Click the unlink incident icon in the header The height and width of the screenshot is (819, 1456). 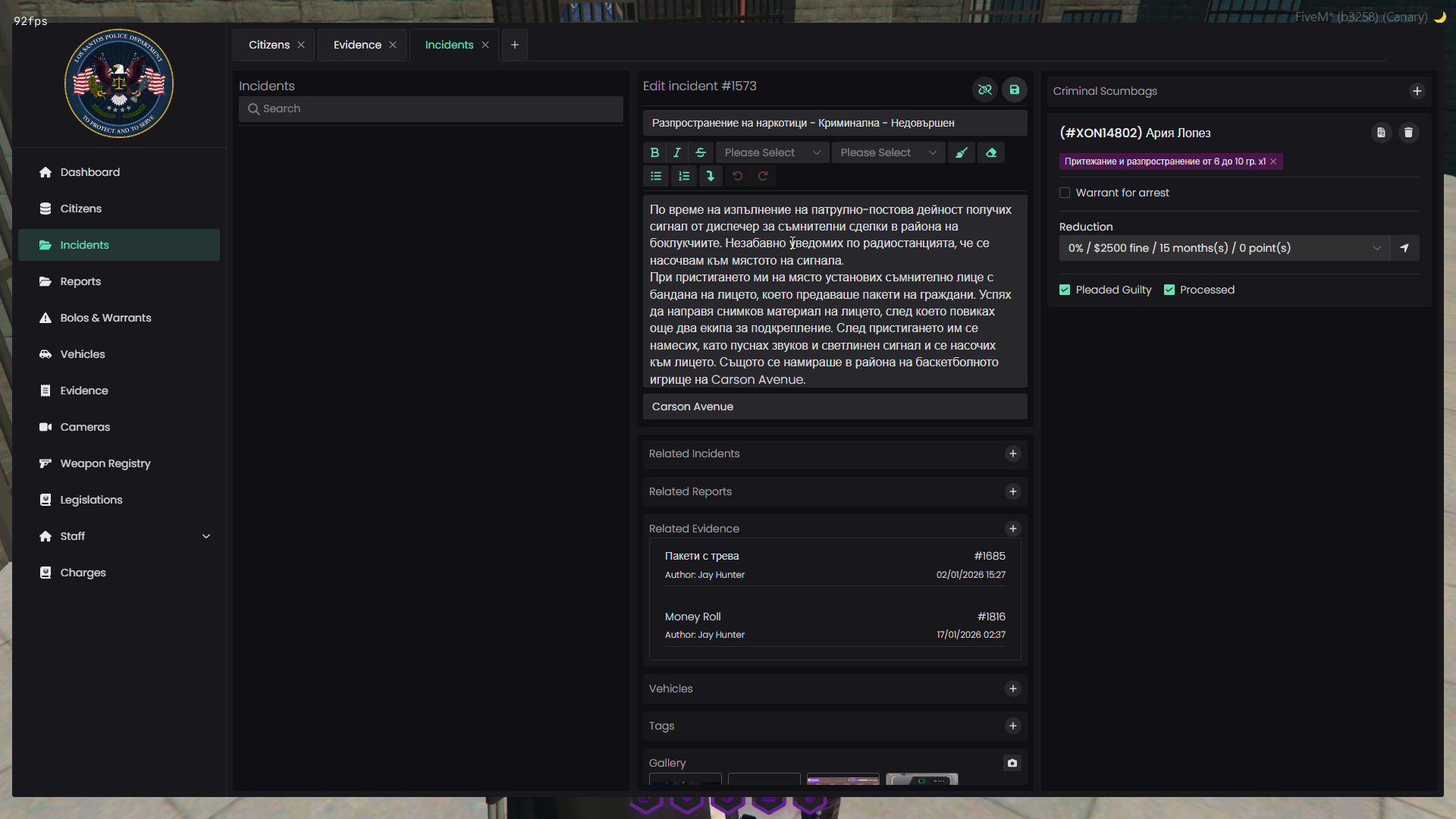pyautogui.click(x=984, y=89)
